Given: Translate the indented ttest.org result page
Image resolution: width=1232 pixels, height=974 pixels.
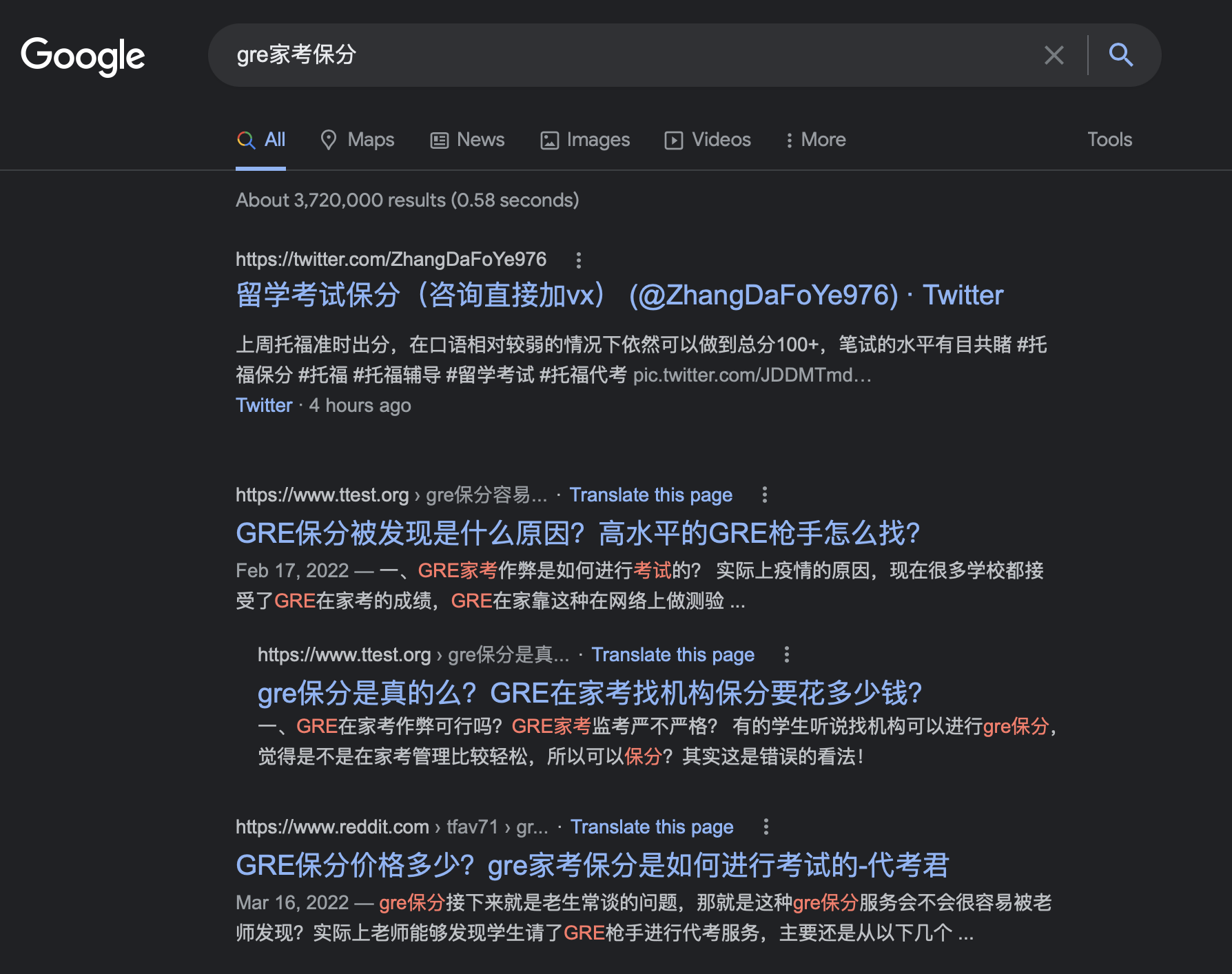Looking at the screenshot, I should (x=673, y=654).
